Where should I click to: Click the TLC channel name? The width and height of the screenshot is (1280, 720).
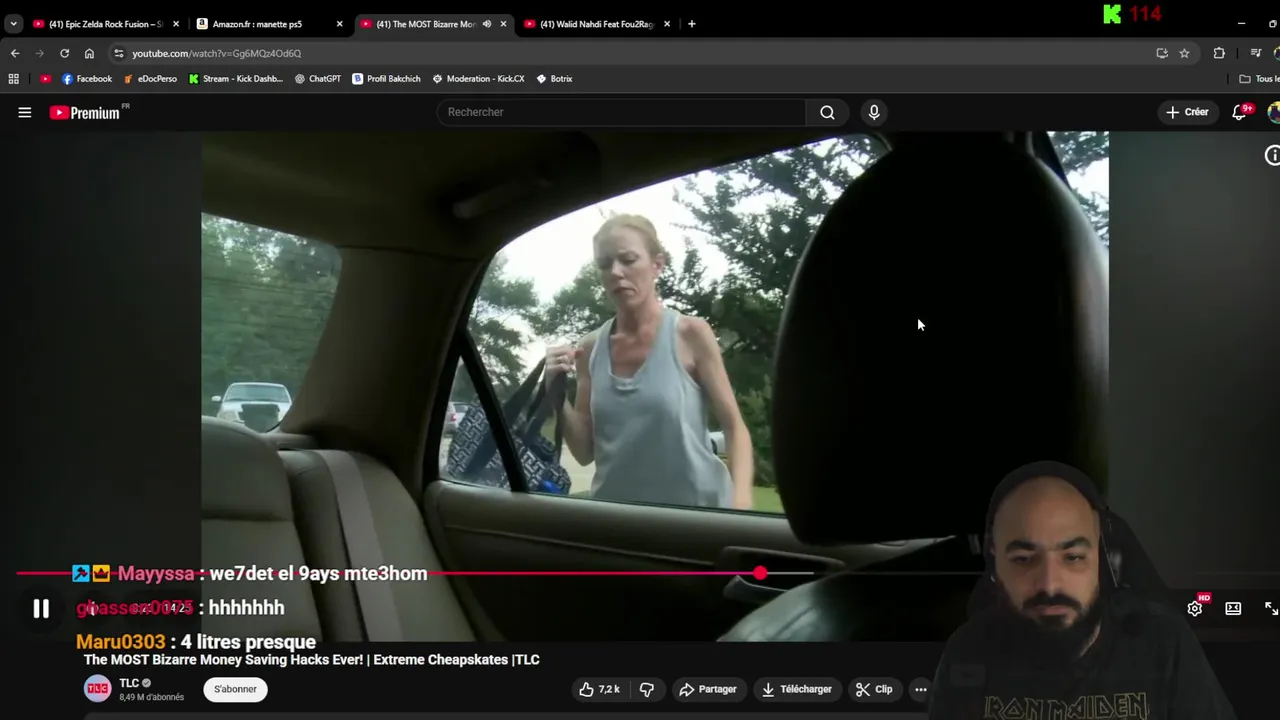(129, 683)
